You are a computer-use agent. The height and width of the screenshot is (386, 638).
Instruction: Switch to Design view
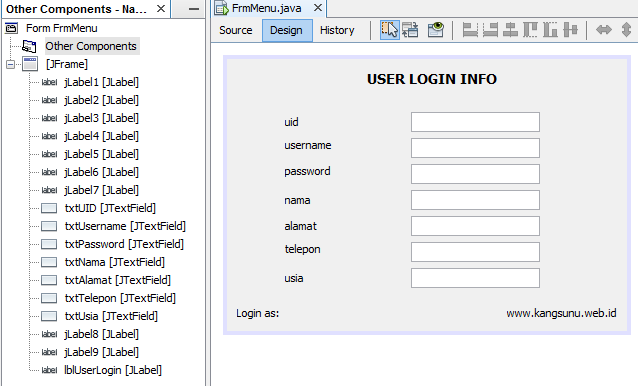point(286,30)
